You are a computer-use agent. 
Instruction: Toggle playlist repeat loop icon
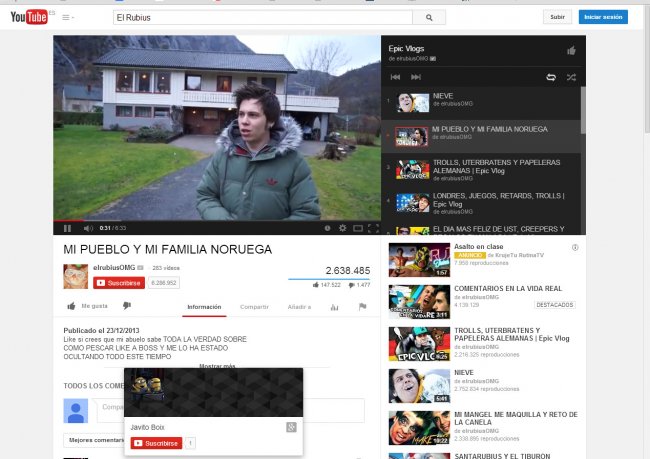[x=551, y=77]
